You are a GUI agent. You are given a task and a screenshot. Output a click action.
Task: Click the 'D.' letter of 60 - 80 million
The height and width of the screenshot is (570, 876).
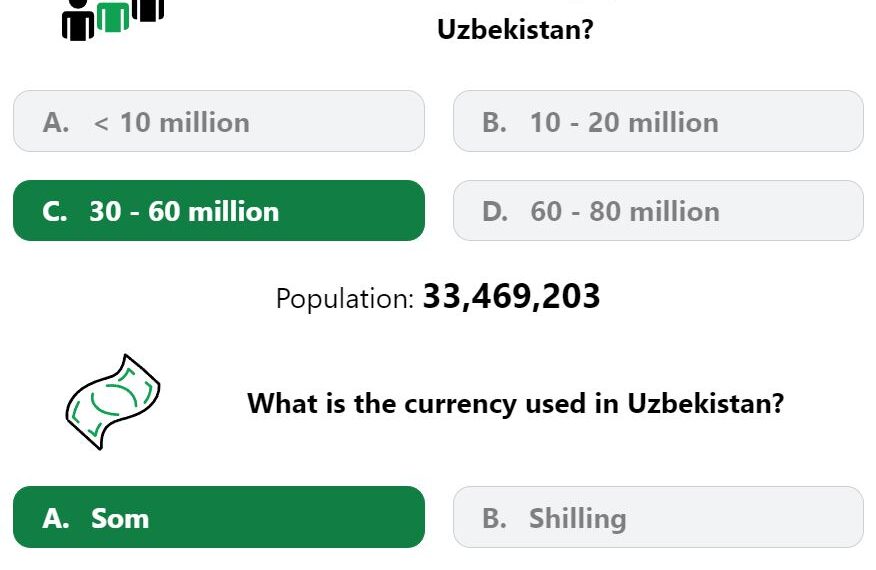(495, 212)
